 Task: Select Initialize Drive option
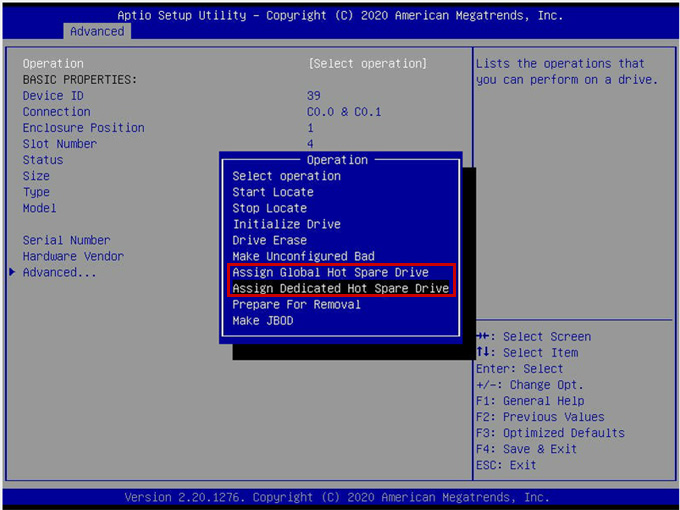tap(286, 224)
